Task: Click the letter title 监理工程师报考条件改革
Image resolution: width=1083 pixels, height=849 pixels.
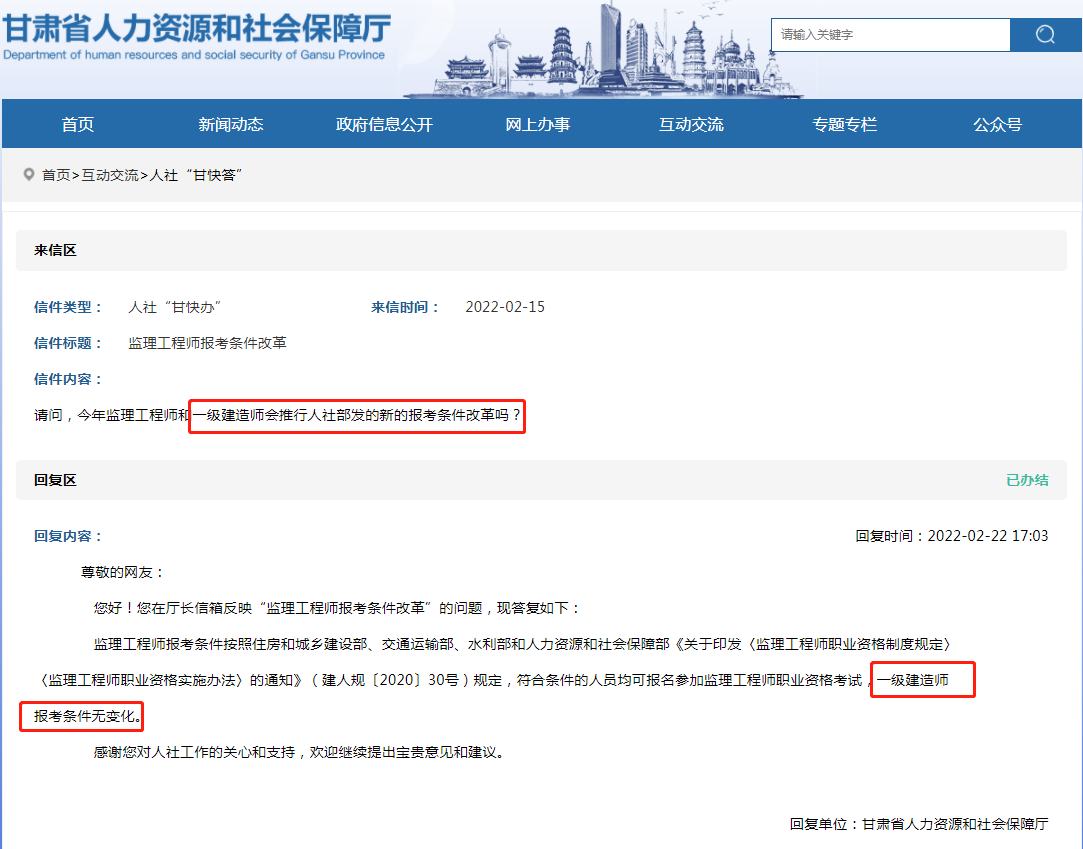Action: (207, 343)
